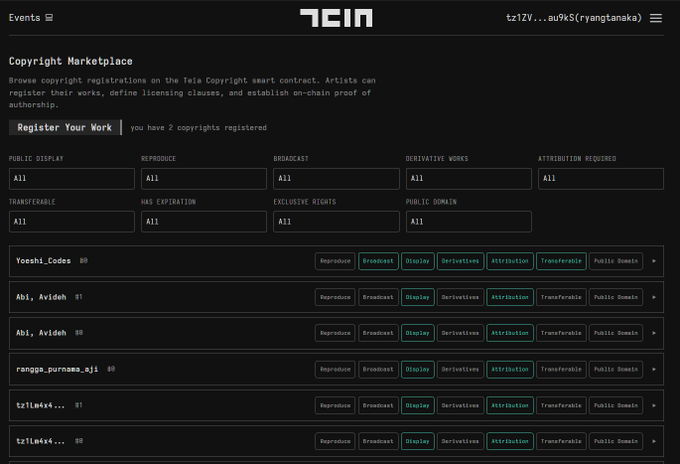Select the tz1Lm4x4... #1 address name
Image resolution: width=680 pixels, height=464 pixels.
tap(40, 405)
